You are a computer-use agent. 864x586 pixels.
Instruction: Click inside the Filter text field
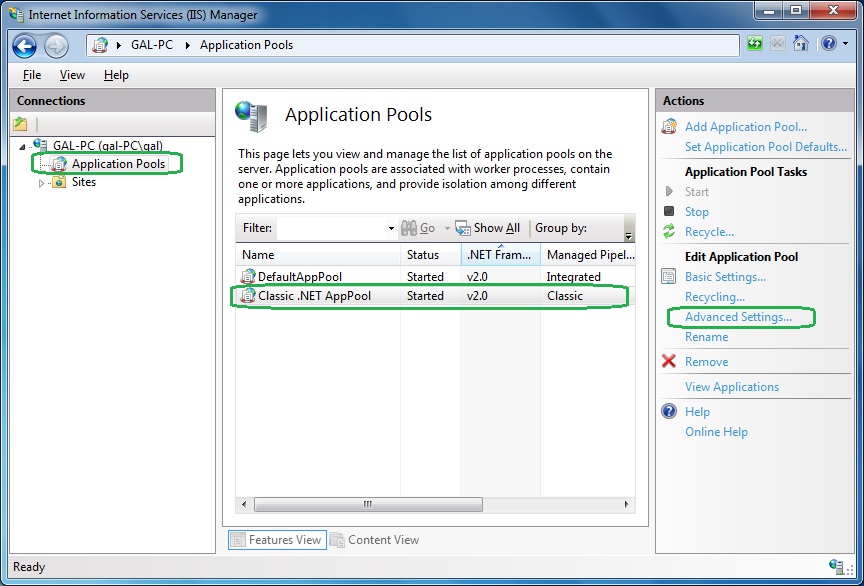click(330, 228)
